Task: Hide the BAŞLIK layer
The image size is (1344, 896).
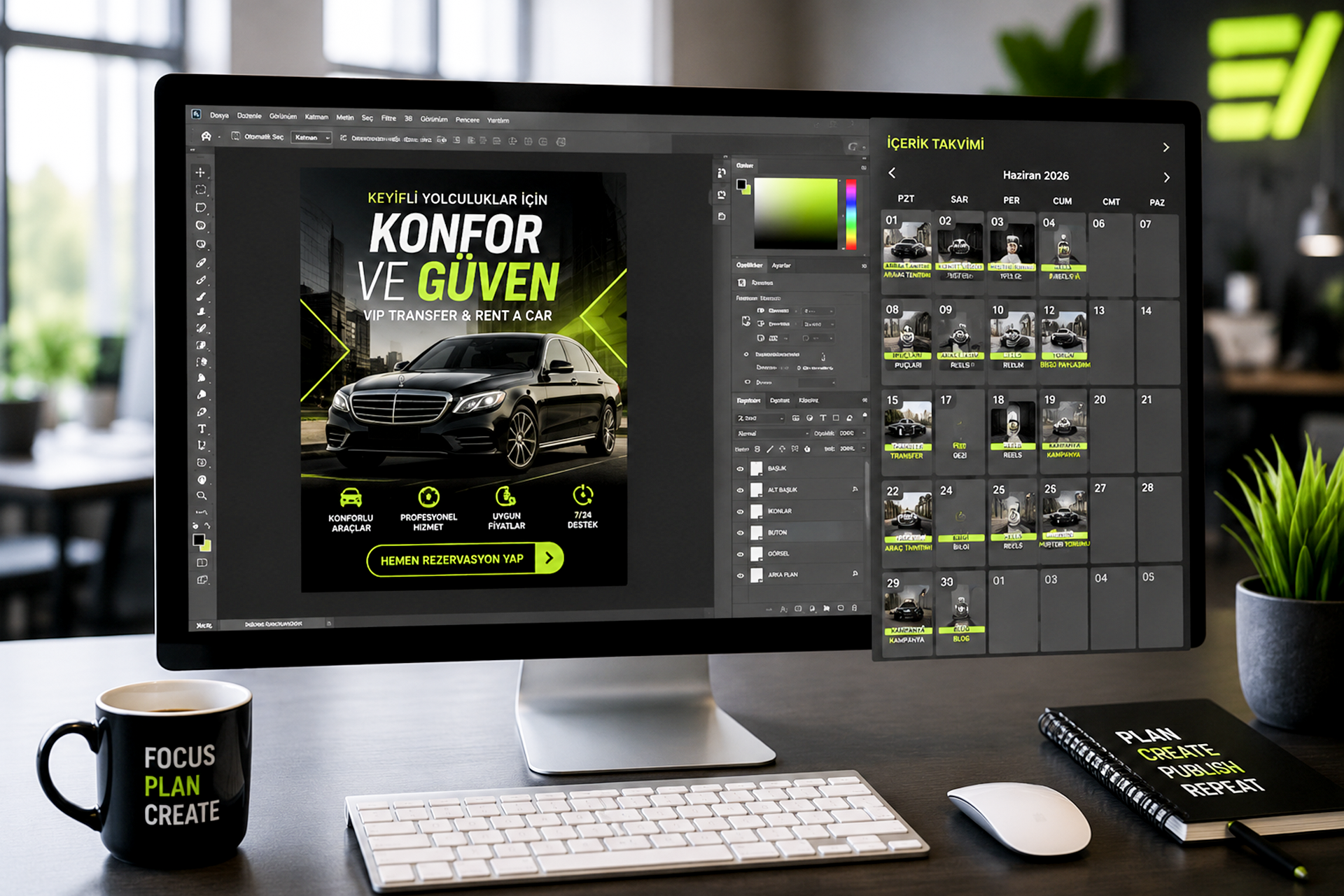Action: [740, 469]
